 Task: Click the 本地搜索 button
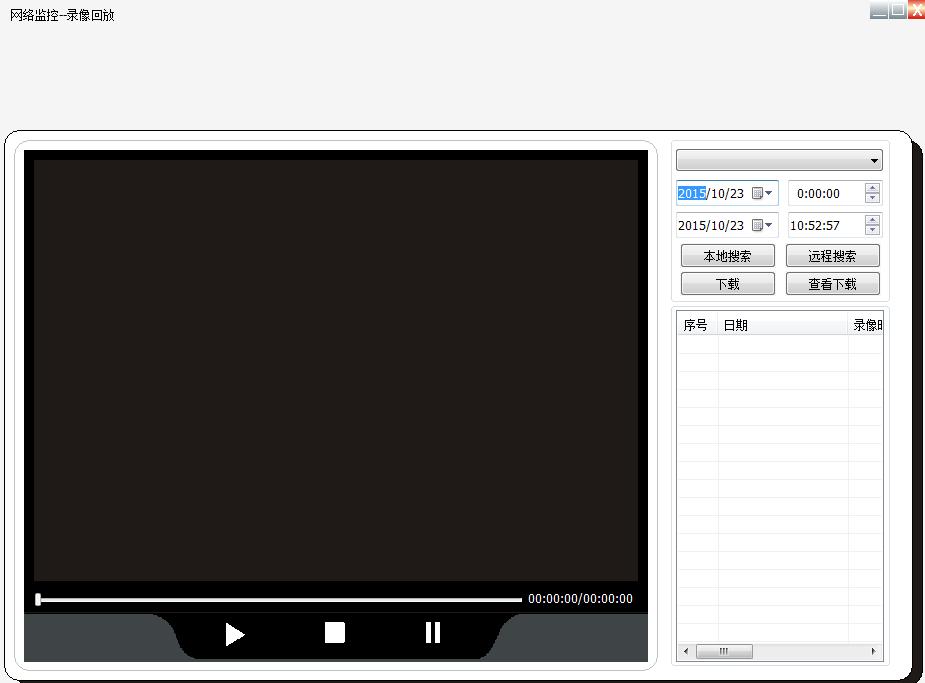(727, 256)
